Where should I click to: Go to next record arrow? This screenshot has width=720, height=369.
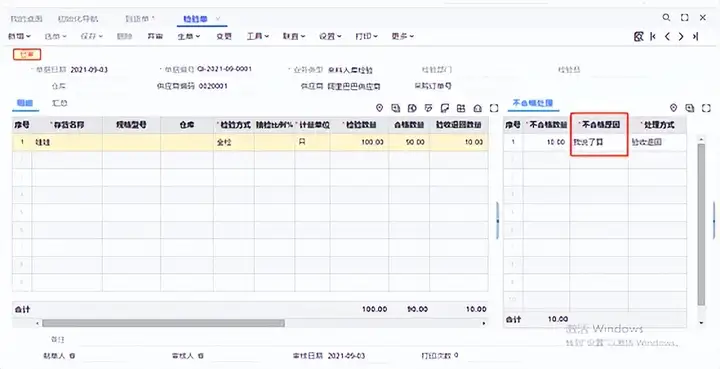coord(681,36)
